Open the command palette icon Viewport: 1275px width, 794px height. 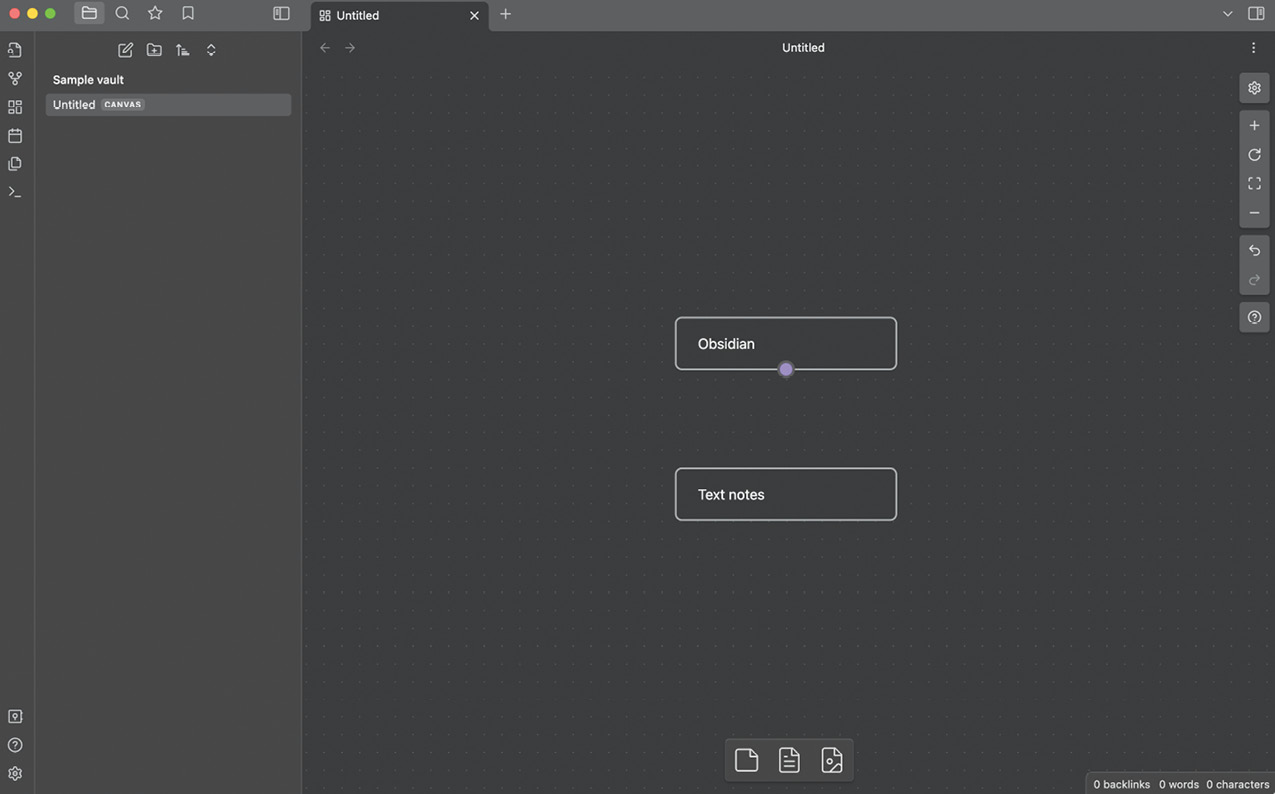15,192
